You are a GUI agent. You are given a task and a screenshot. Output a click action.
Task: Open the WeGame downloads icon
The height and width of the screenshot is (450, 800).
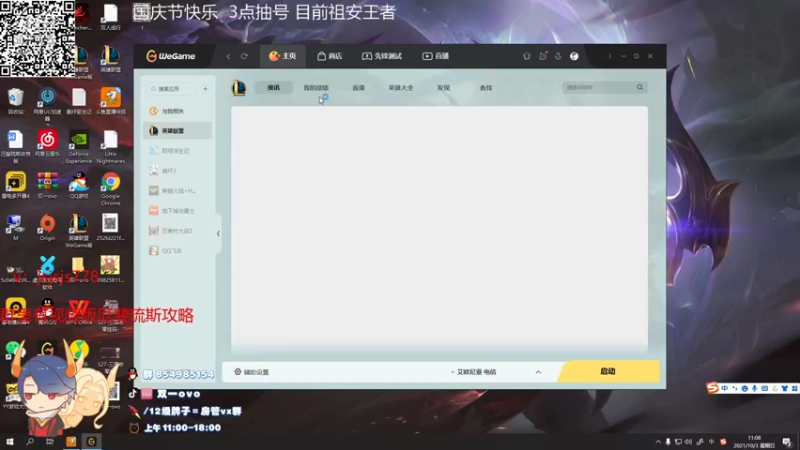coord(558,56)
